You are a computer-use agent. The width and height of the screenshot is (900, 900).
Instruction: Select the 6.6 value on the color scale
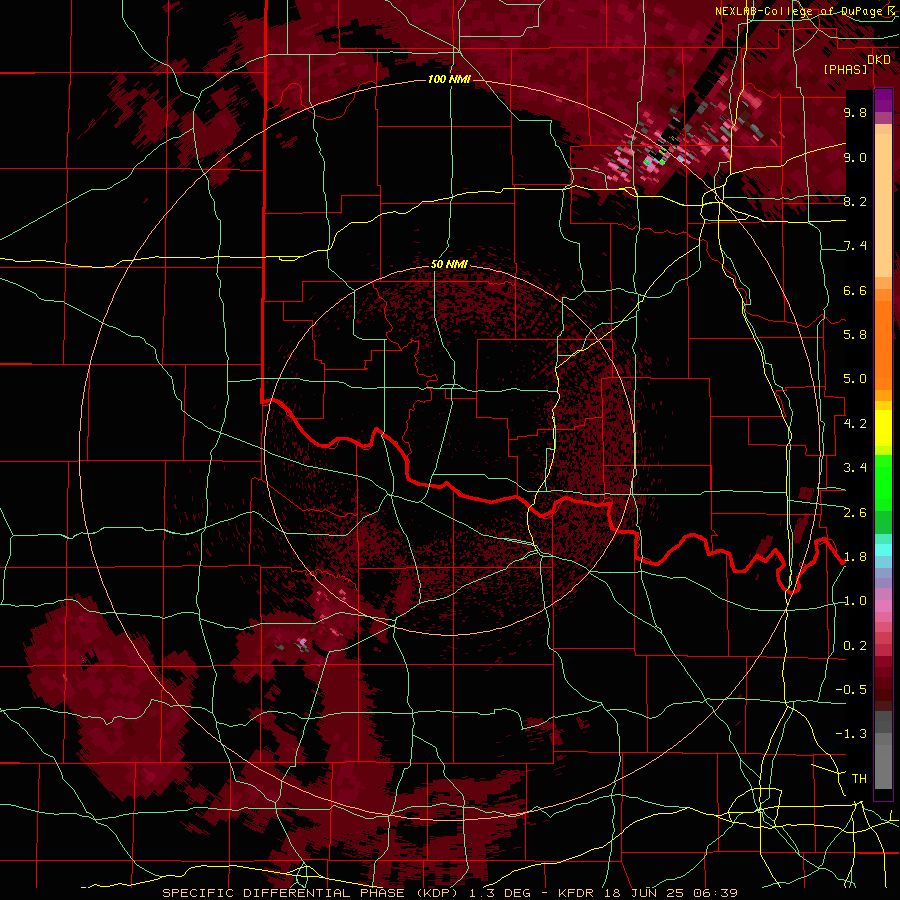tap(855, 290)
